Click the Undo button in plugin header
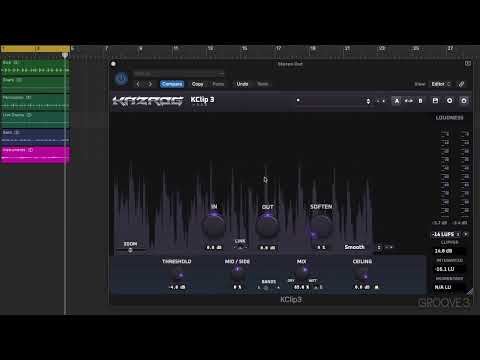The height and width of the screenshot is (360, 480). click(242, 84)
